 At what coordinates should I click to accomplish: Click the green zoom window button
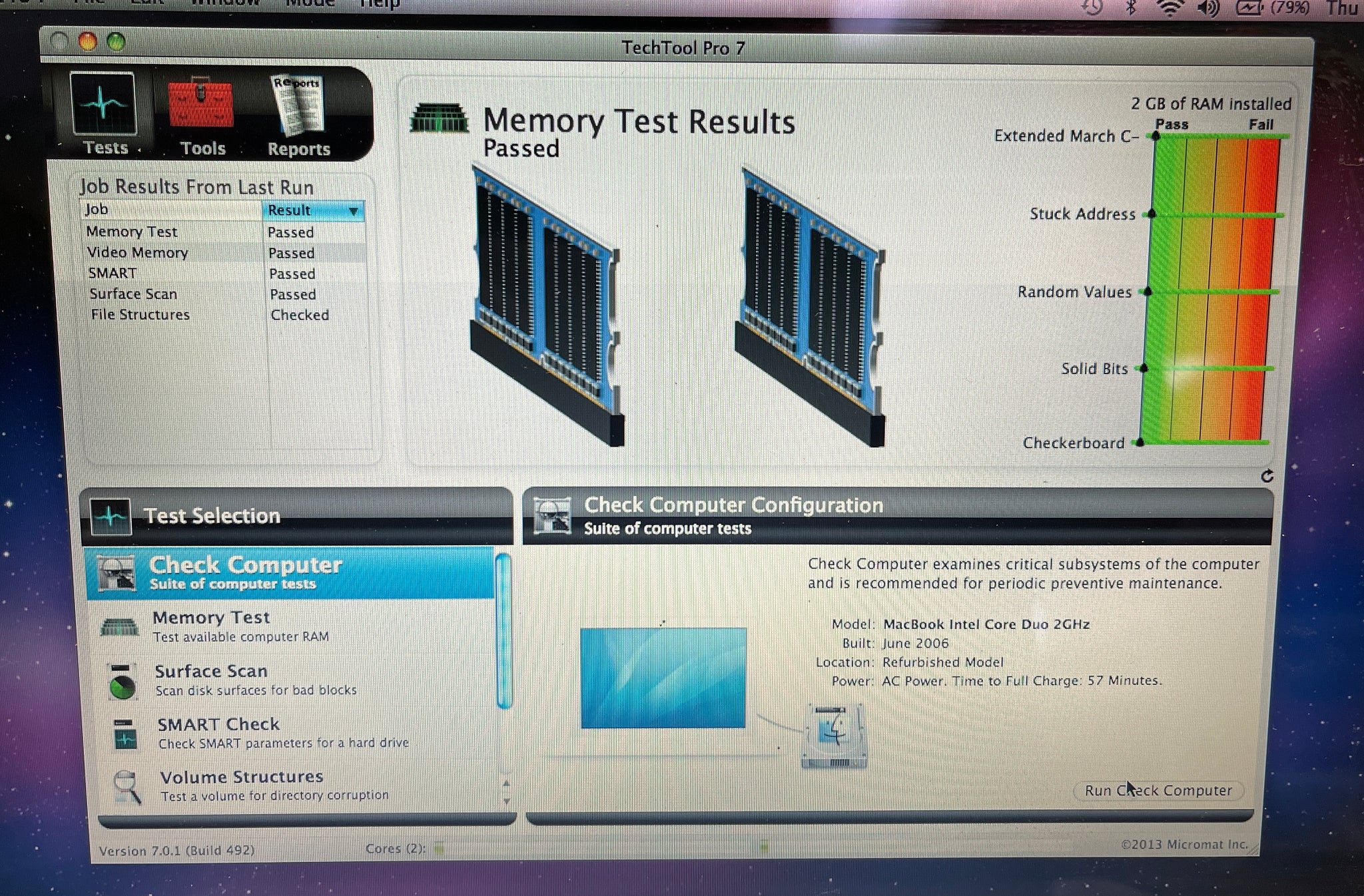[x=116, y=43]
